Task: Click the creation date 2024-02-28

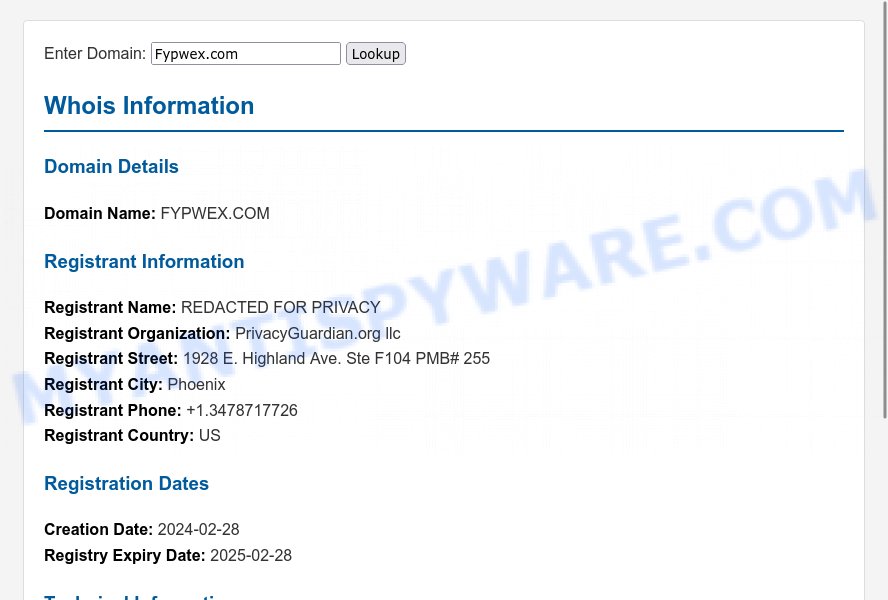Action: click(198, 530)
